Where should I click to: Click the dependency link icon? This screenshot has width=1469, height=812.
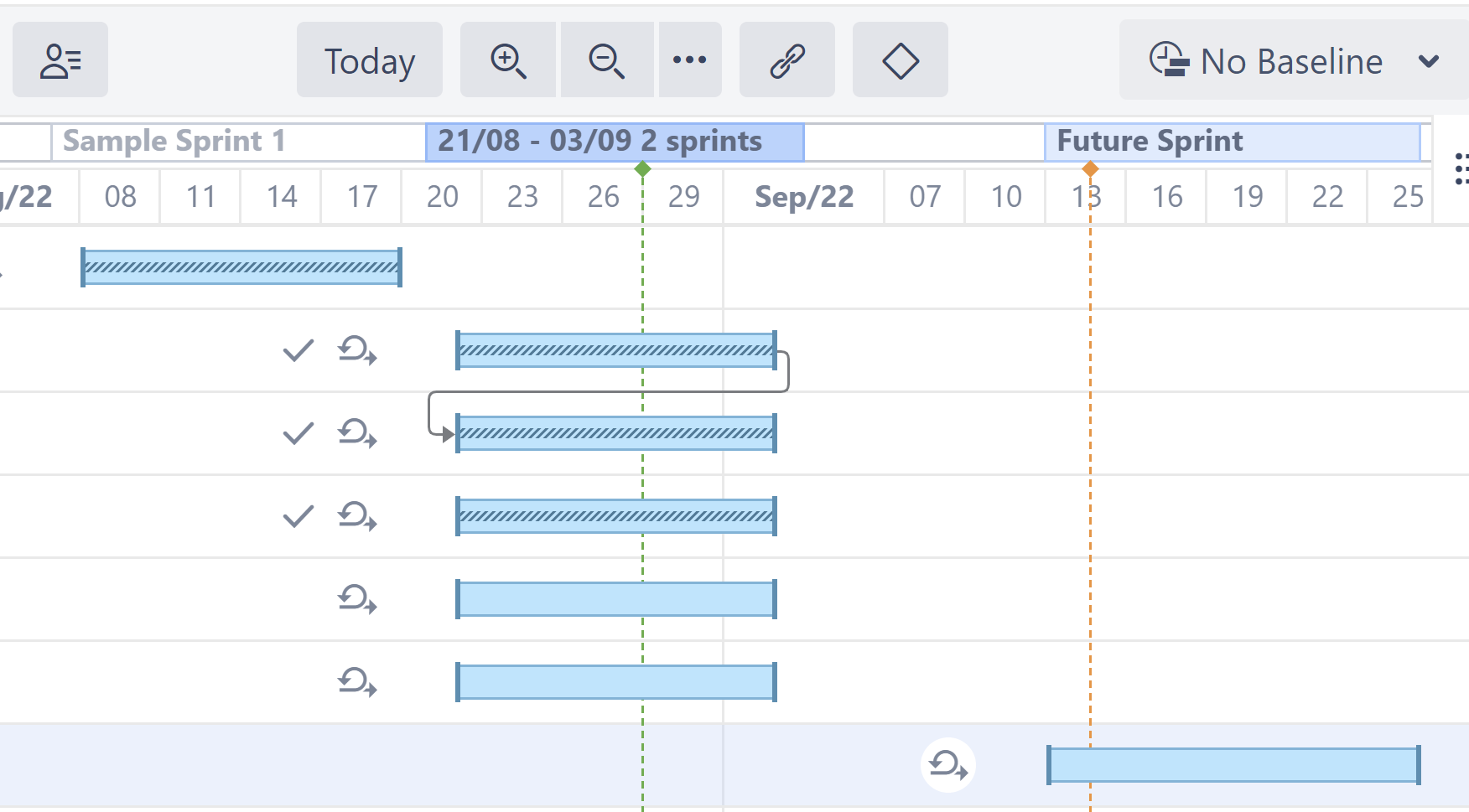[x=786, y=60]
